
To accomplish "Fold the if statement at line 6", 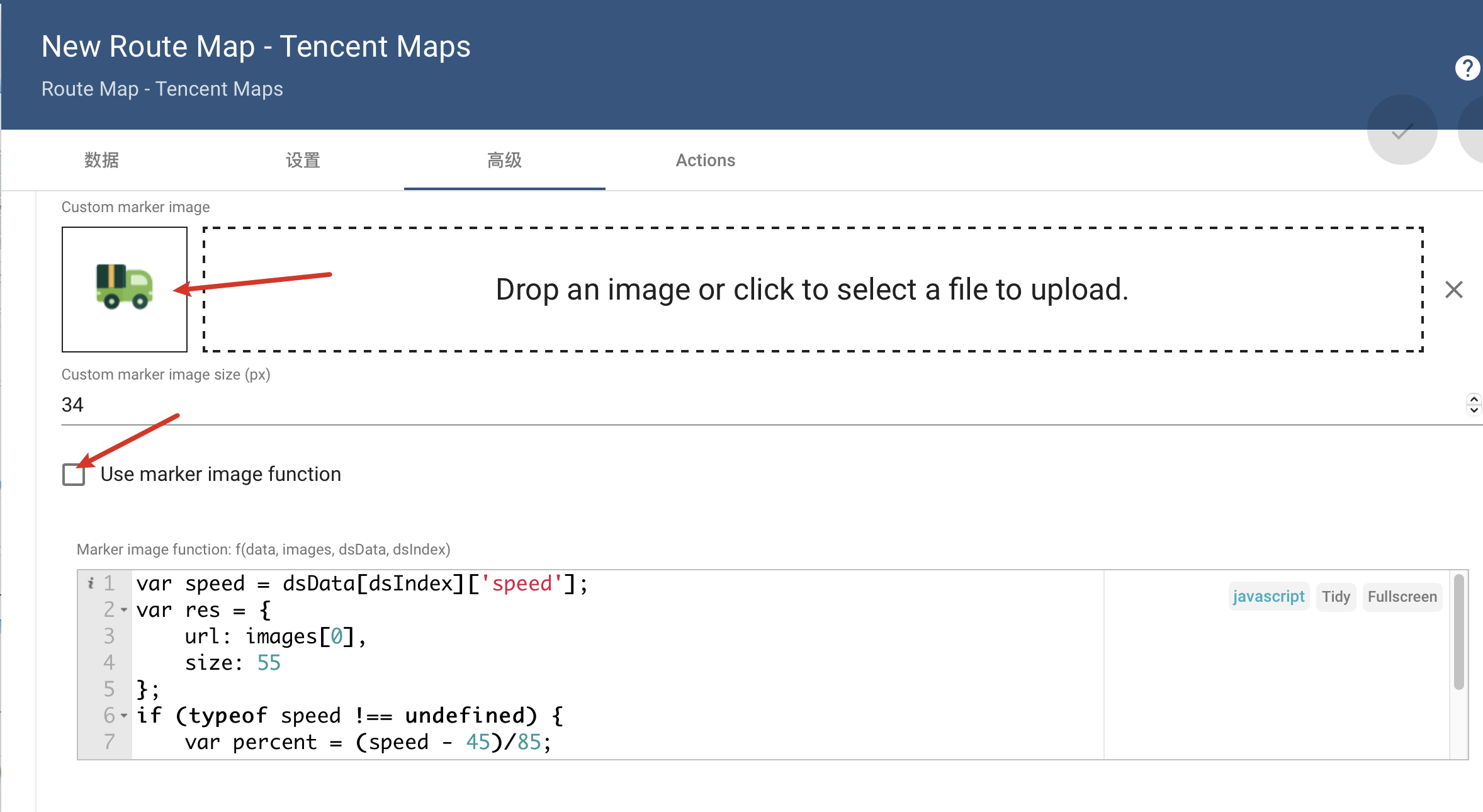I will click(x=124, y=716).
